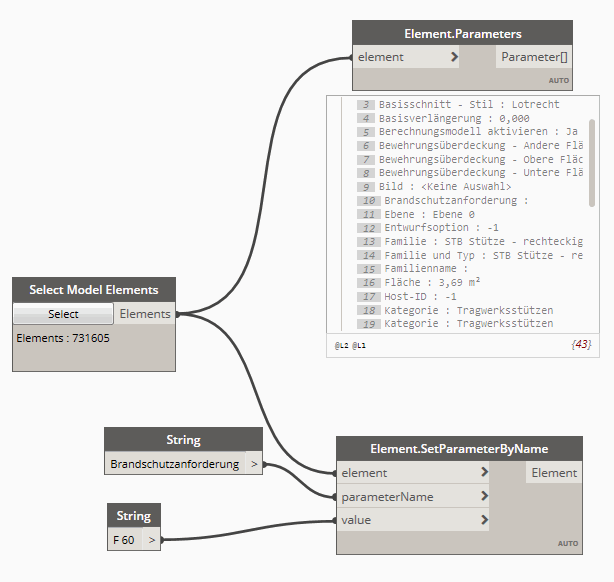Click the Brandschutzanforderung string text field
614x582 pixels.
pyautogui.click(x=175, y=464)
